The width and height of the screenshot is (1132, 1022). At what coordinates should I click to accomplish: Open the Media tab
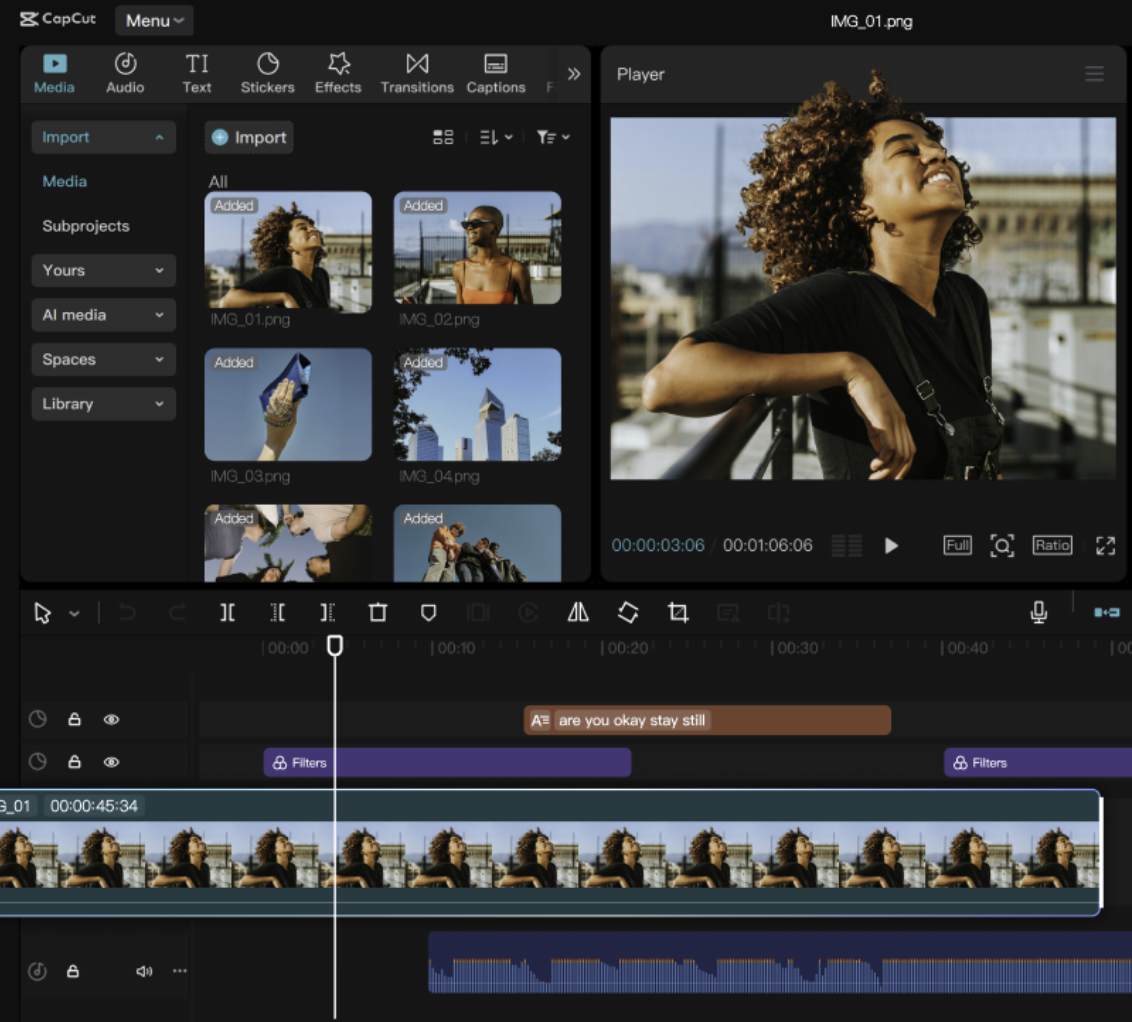(54, 74)
